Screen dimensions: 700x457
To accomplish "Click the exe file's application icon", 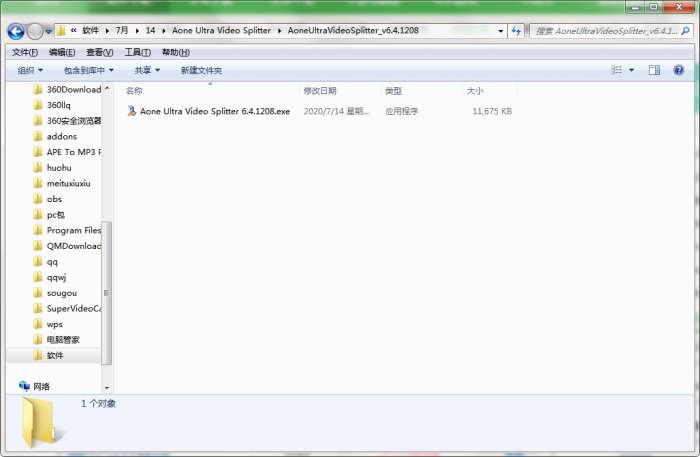I will (x=131, y=111).
